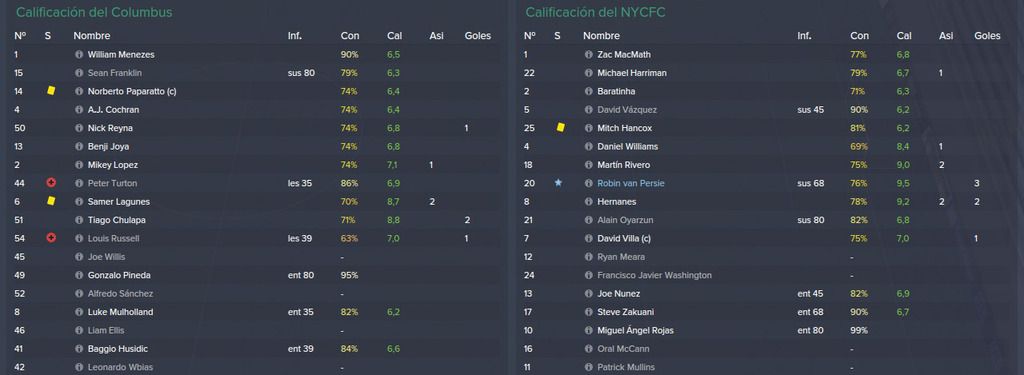
Task: Sort Columbus table by Nombre column
Action: coord(91,36)
